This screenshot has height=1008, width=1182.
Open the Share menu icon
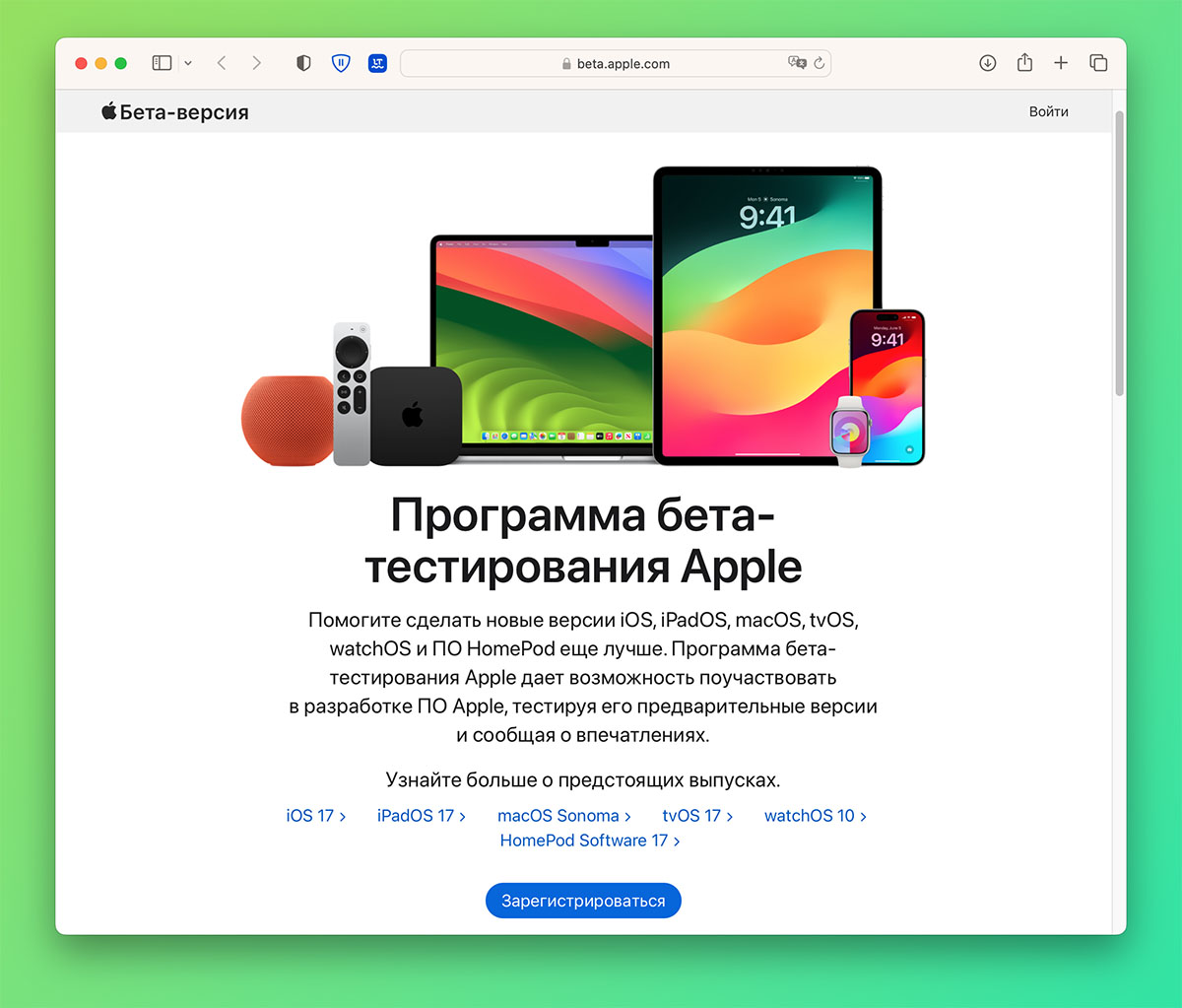[x=1024, y=62]
